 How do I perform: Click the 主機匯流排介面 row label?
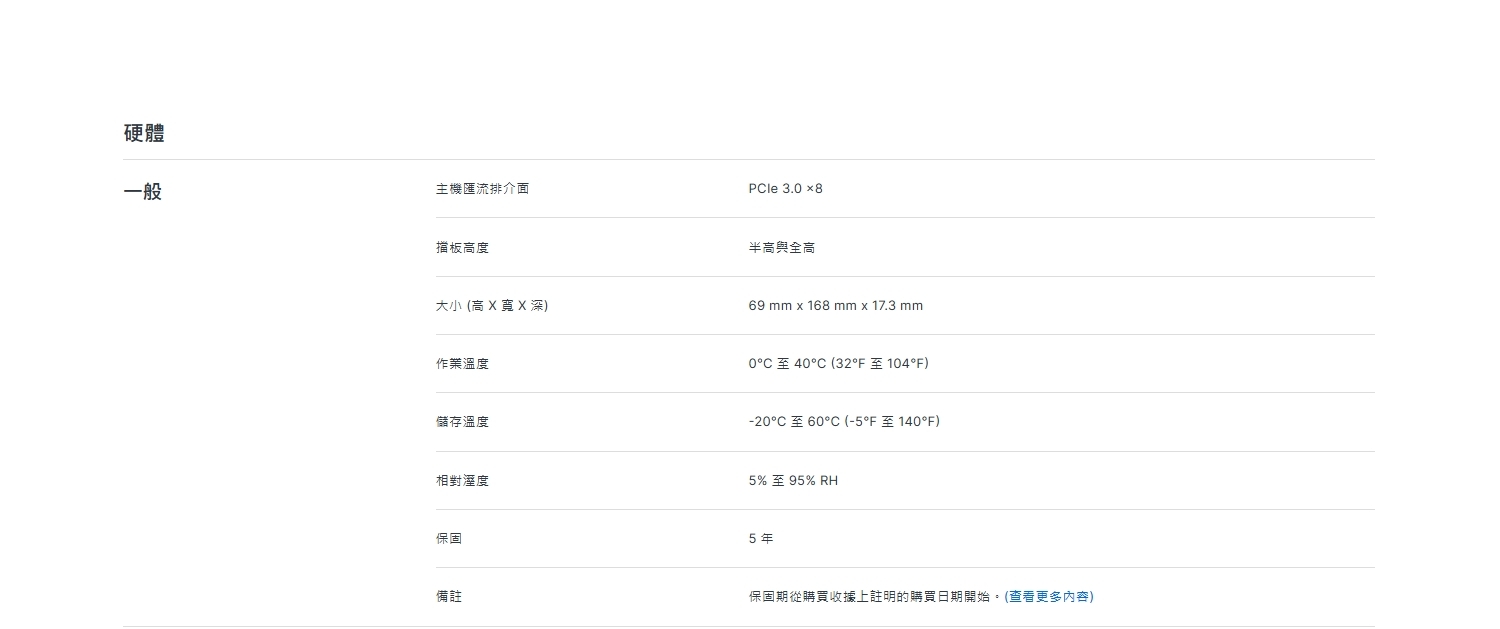click(482, 189)
